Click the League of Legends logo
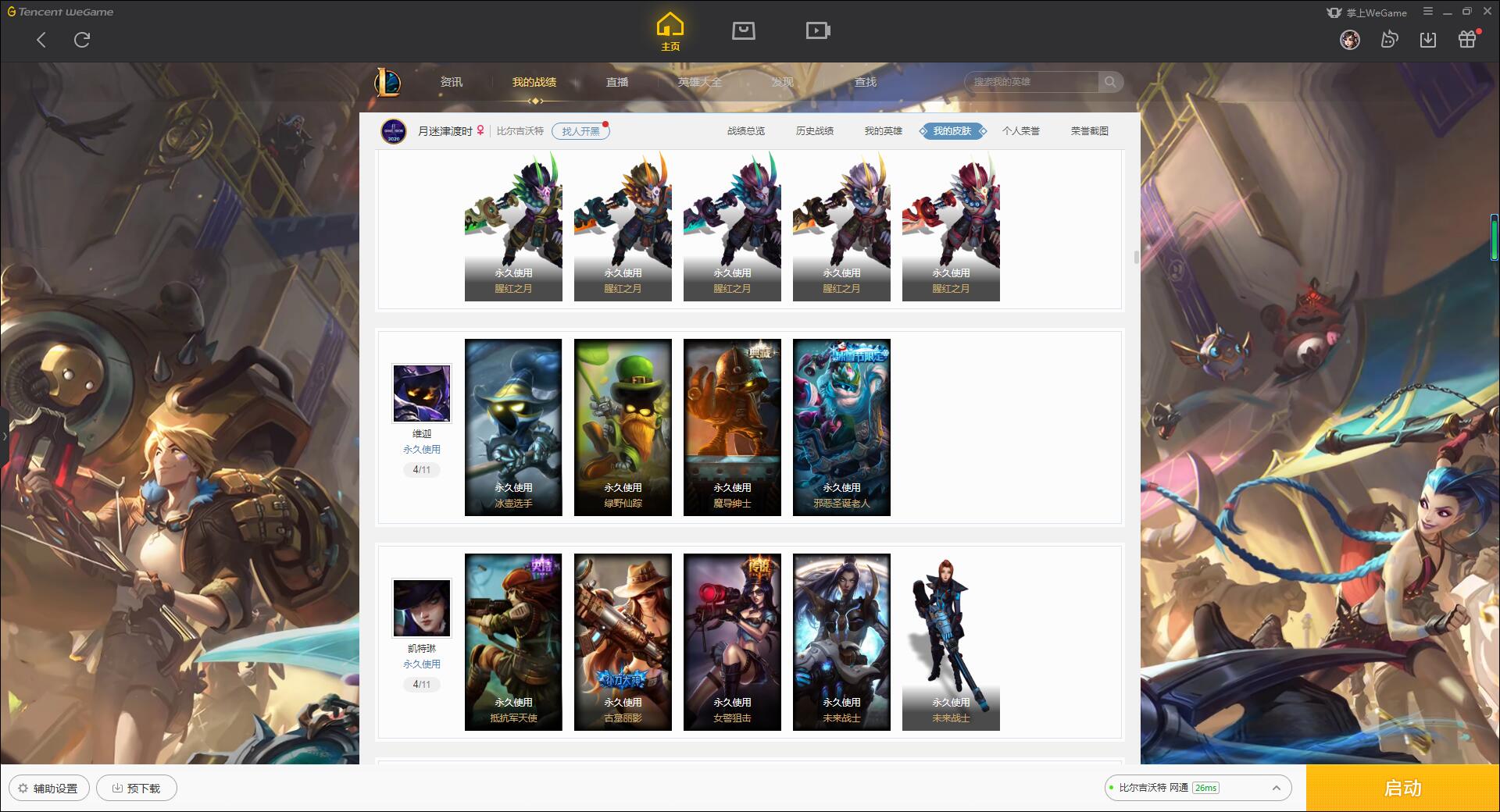This screenshot has height=812, width=1500. [x=387, y=82]
